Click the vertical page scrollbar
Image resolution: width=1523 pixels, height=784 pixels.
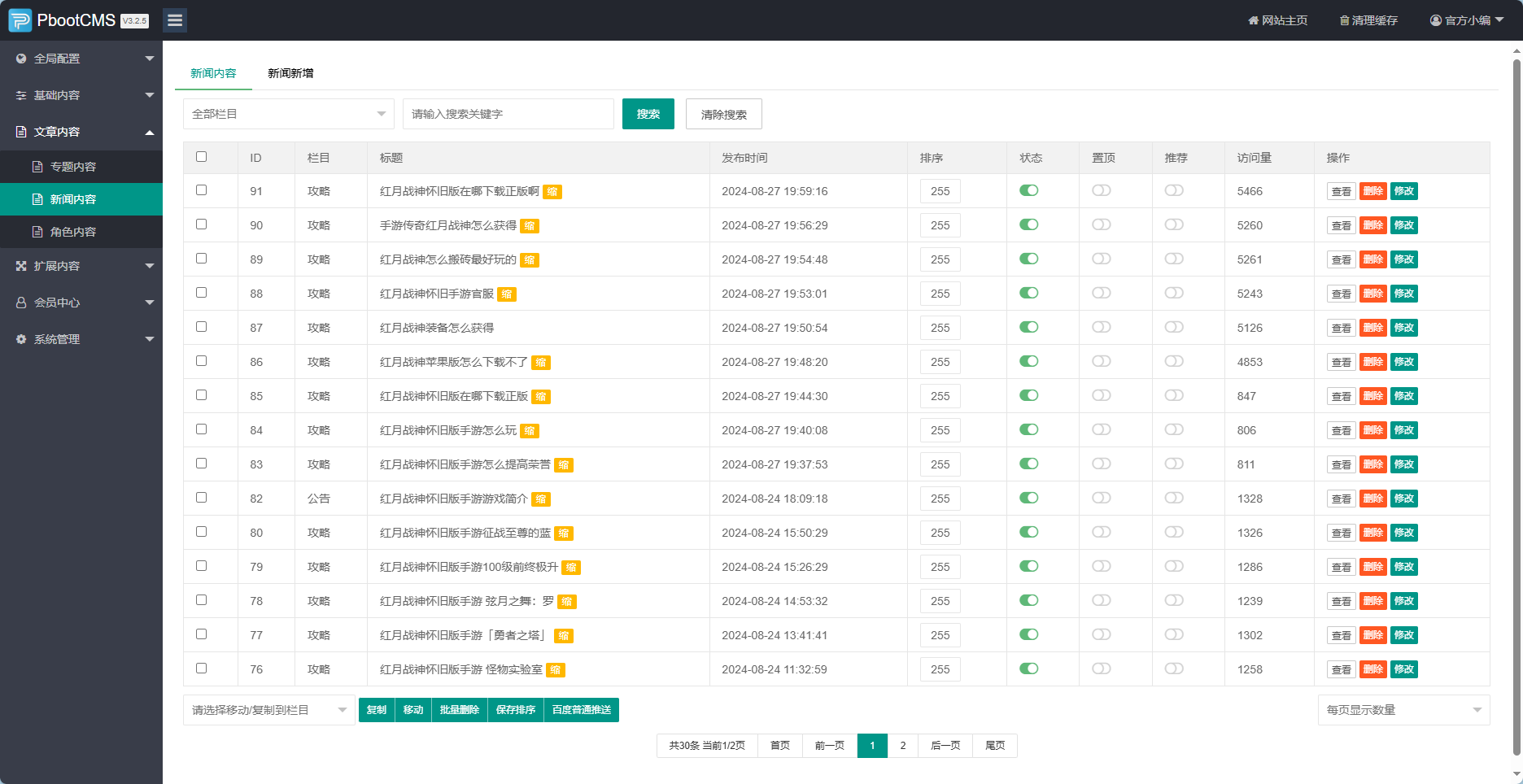pos(1516,407)
